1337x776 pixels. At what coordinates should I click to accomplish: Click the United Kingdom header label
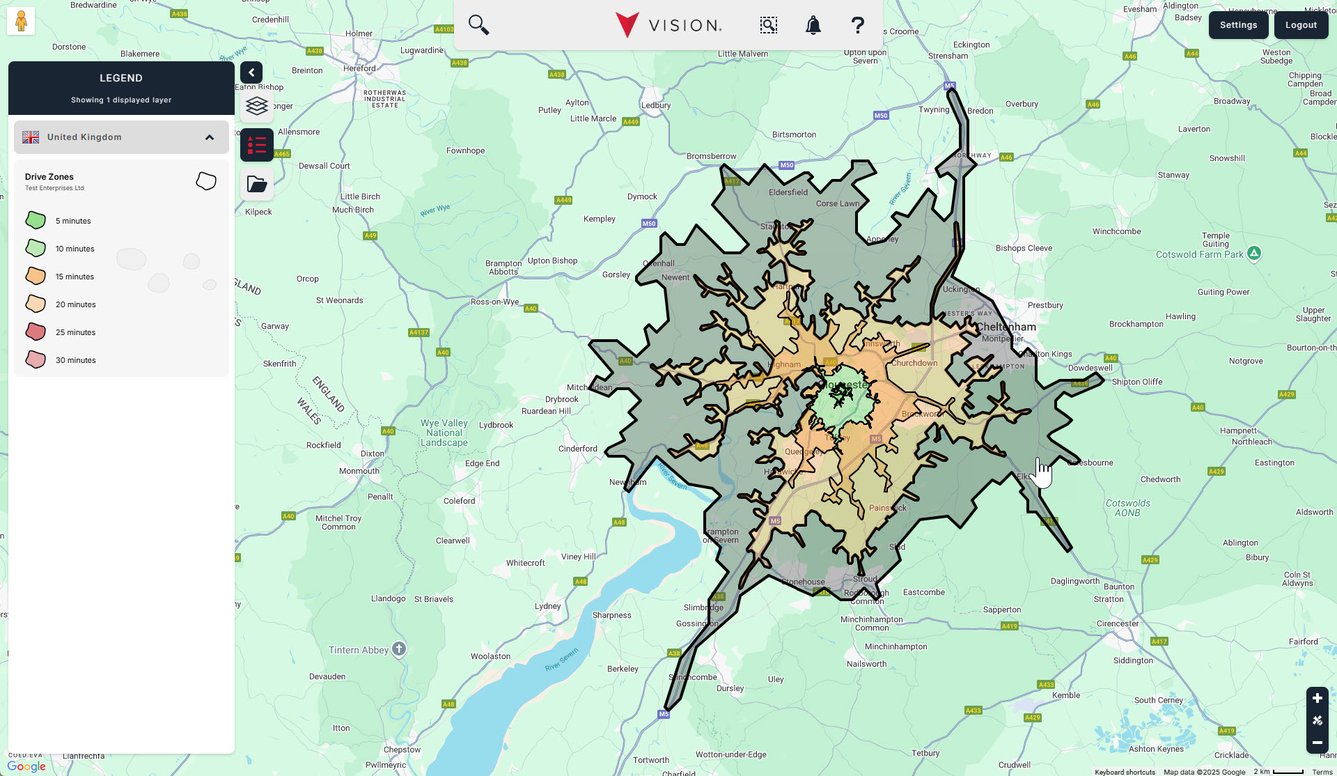84,137
